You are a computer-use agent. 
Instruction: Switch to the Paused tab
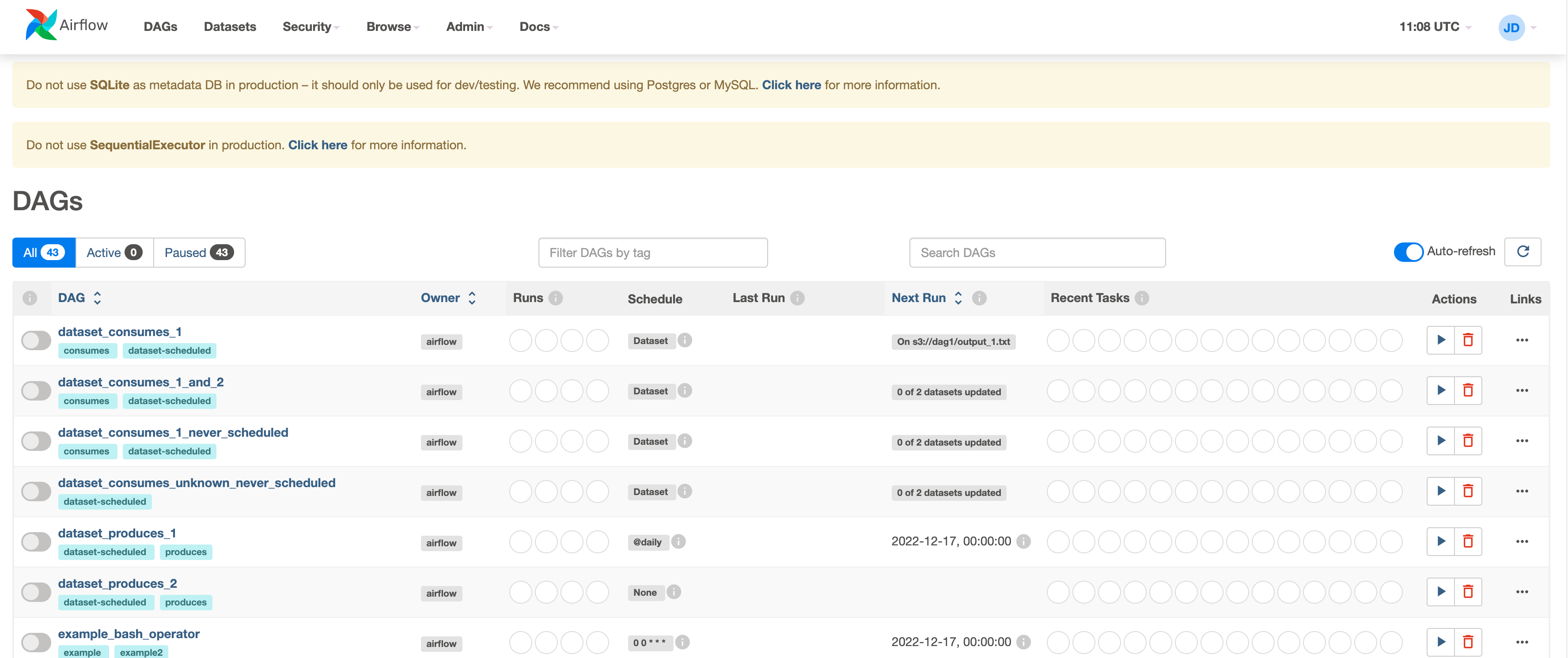pyautogui.click(x=199, y=252)
